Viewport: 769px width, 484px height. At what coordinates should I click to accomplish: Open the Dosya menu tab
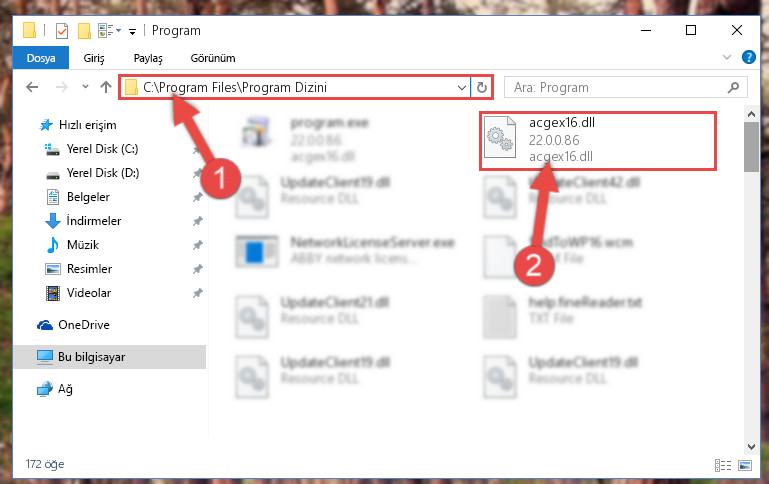click(41, 58)
